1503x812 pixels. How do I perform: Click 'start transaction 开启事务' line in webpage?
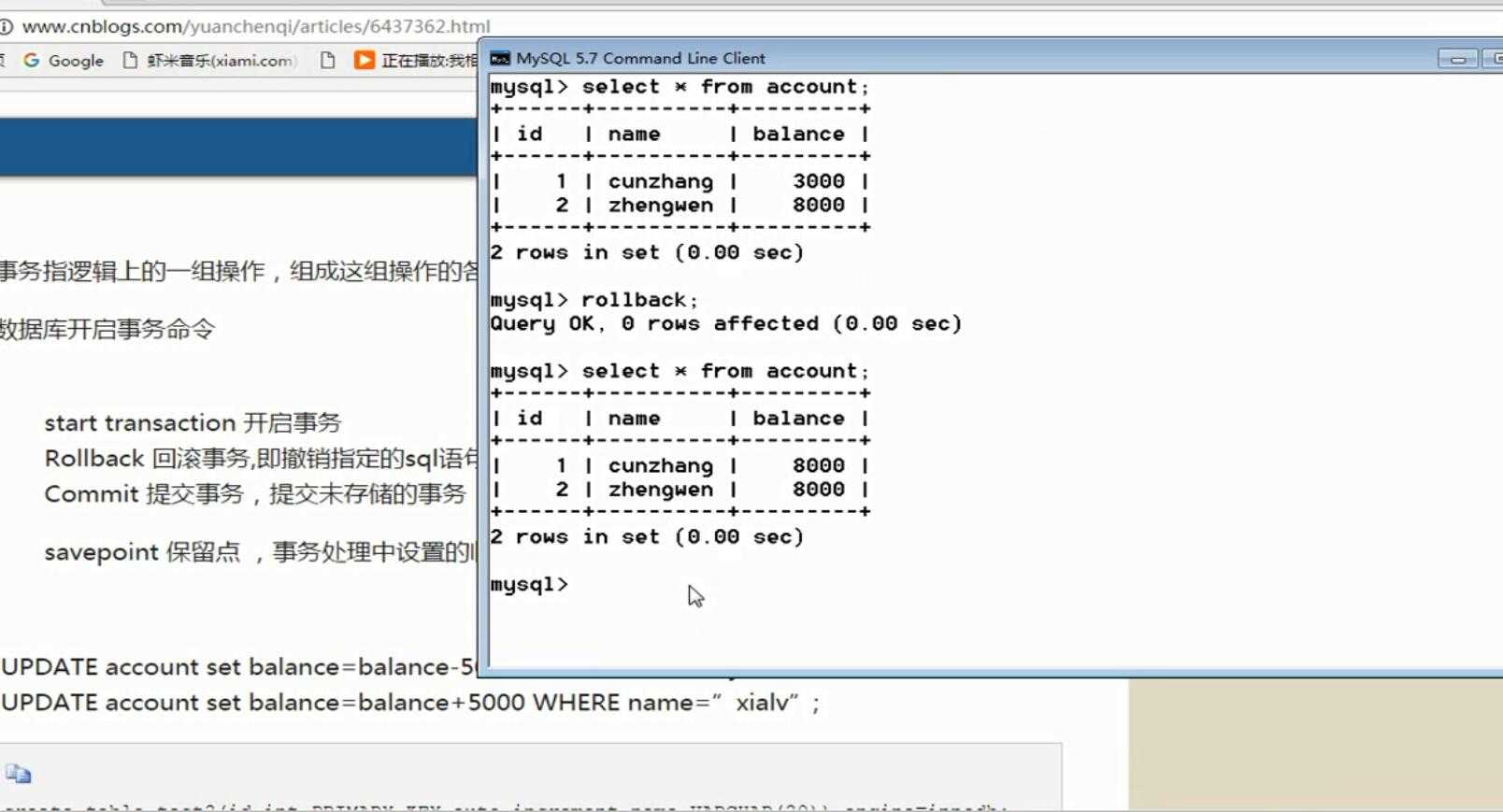193,423
